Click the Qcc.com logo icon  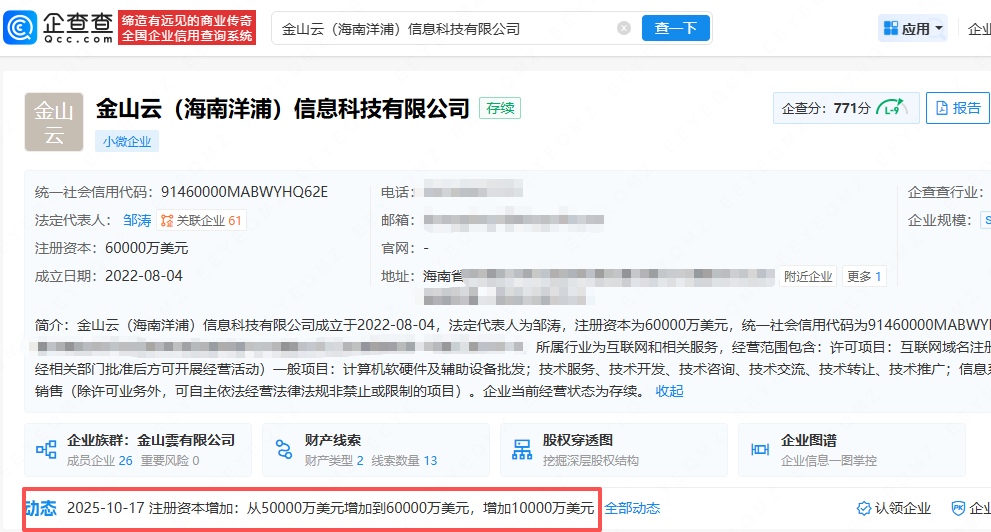point(22,28)
